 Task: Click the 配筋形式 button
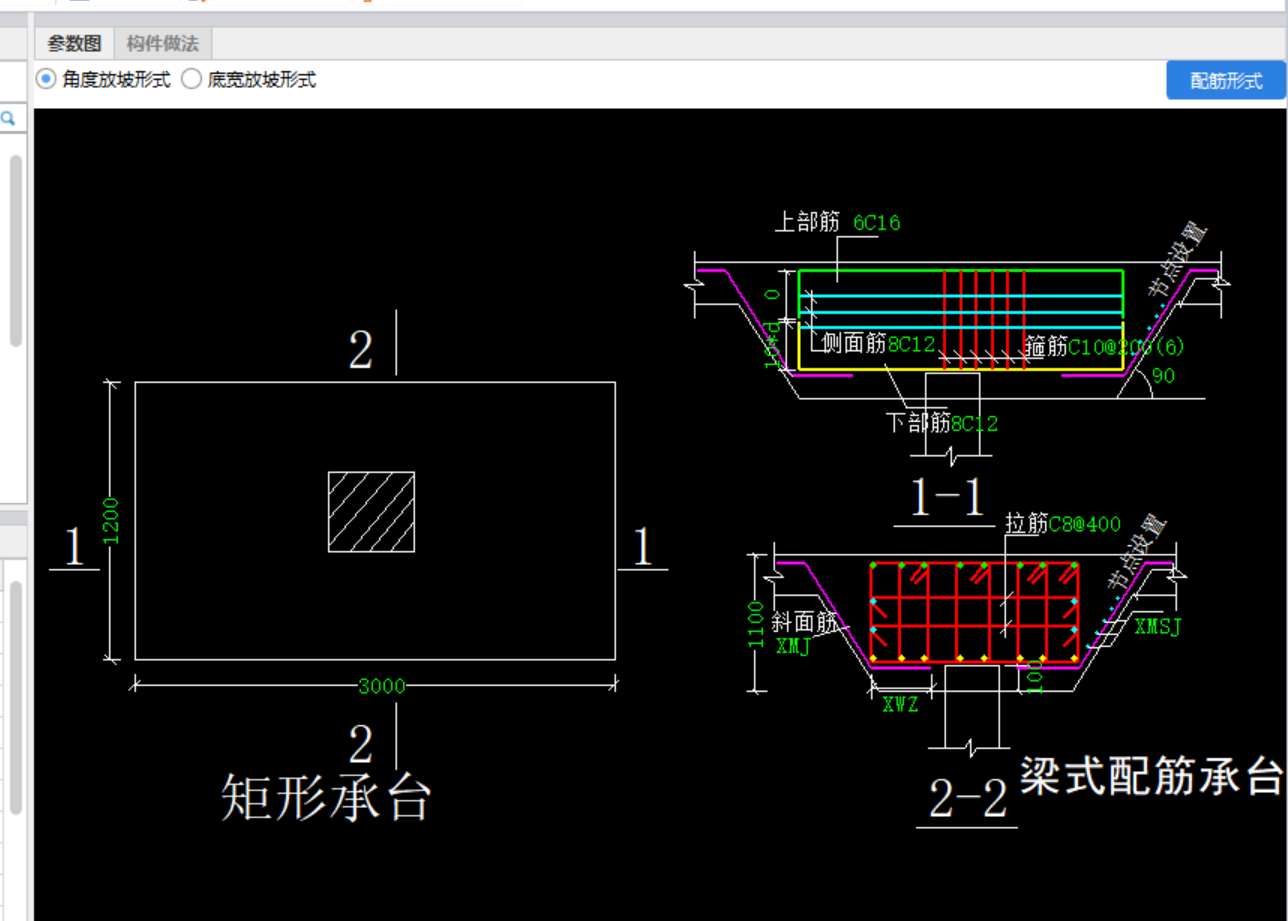1226,80
